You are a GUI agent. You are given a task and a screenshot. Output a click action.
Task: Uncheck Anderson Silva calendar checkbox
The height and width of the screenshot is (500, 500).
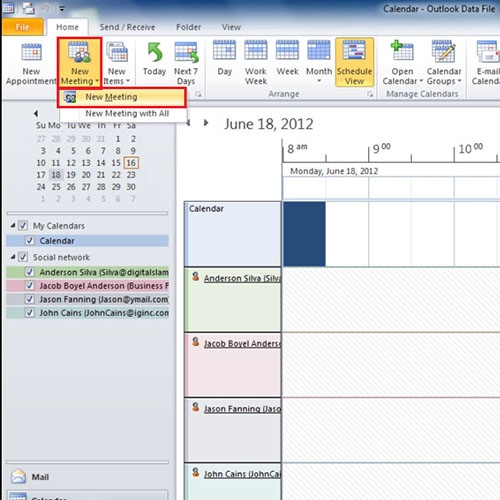(30, 272)
